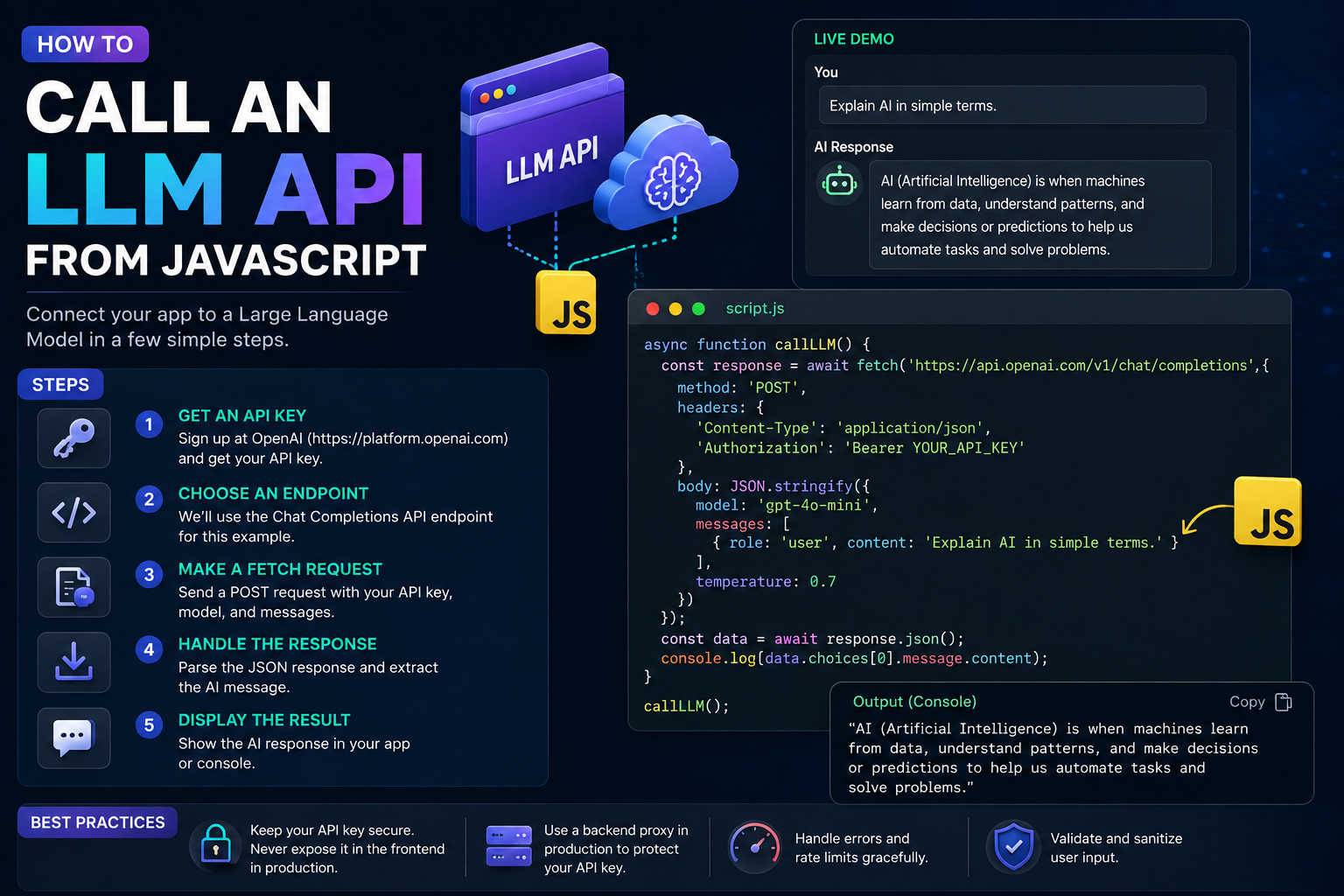The width and height of the screenshot is (1344, 896).
Task: Open the platform.openai.com link in step 1
Action: pos(408,438)
